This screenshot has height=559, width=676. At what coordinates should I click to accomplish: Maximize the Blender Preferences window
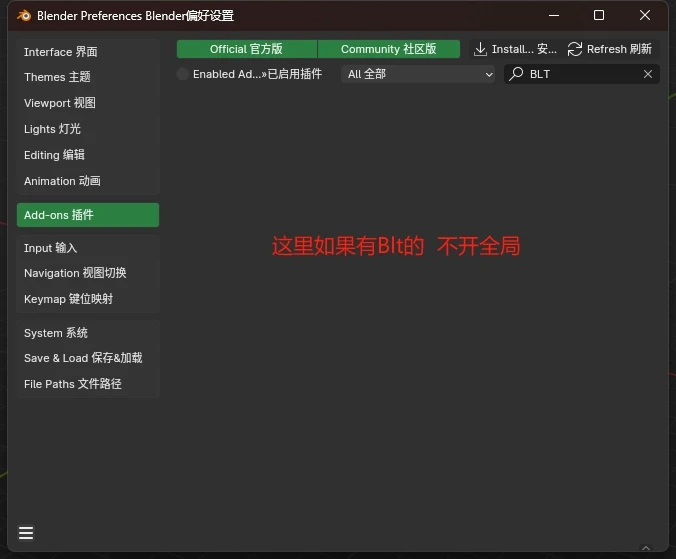tap(599, 16)
